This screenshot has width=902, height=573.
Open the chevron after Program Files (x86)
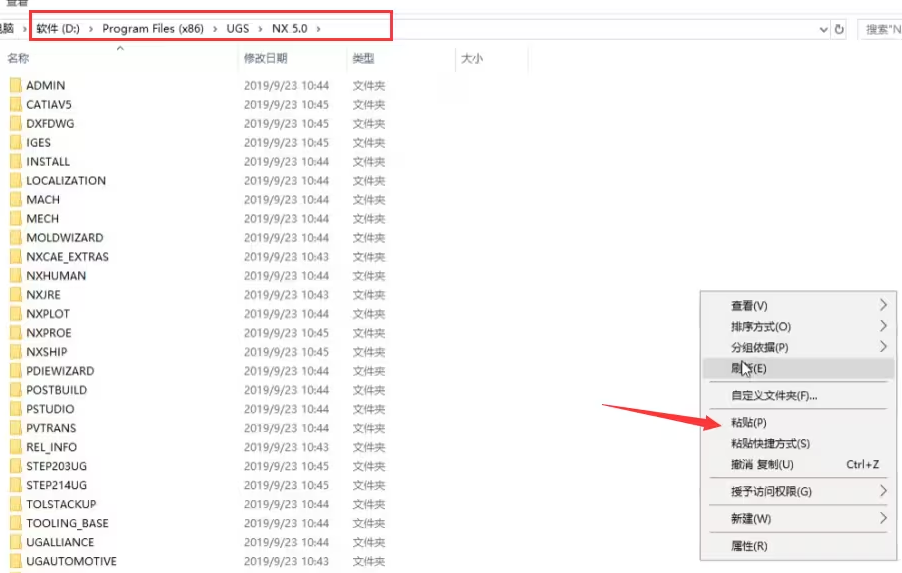[215, 29]
